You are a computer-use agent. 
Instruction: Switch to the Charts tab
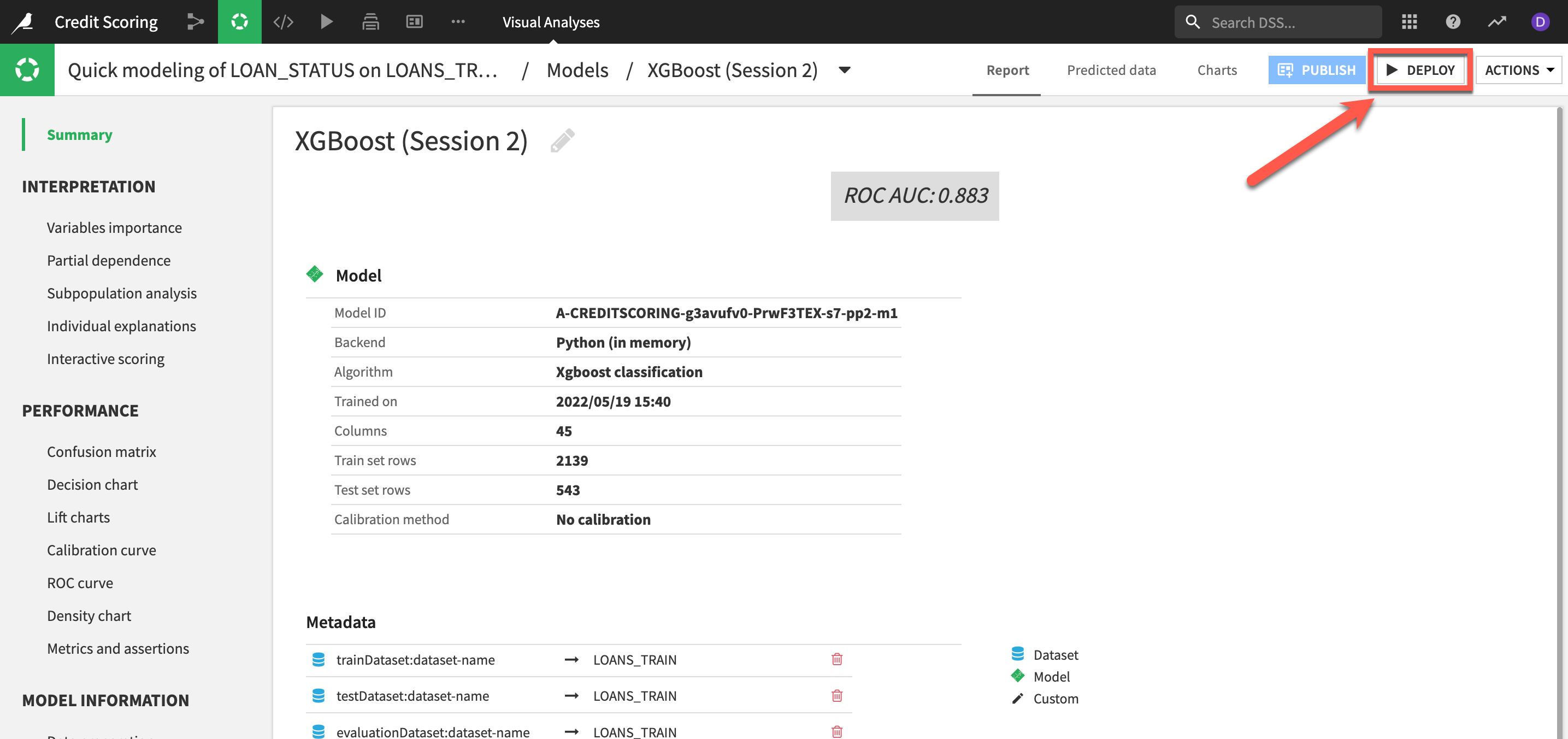[x=1216, y=70]
